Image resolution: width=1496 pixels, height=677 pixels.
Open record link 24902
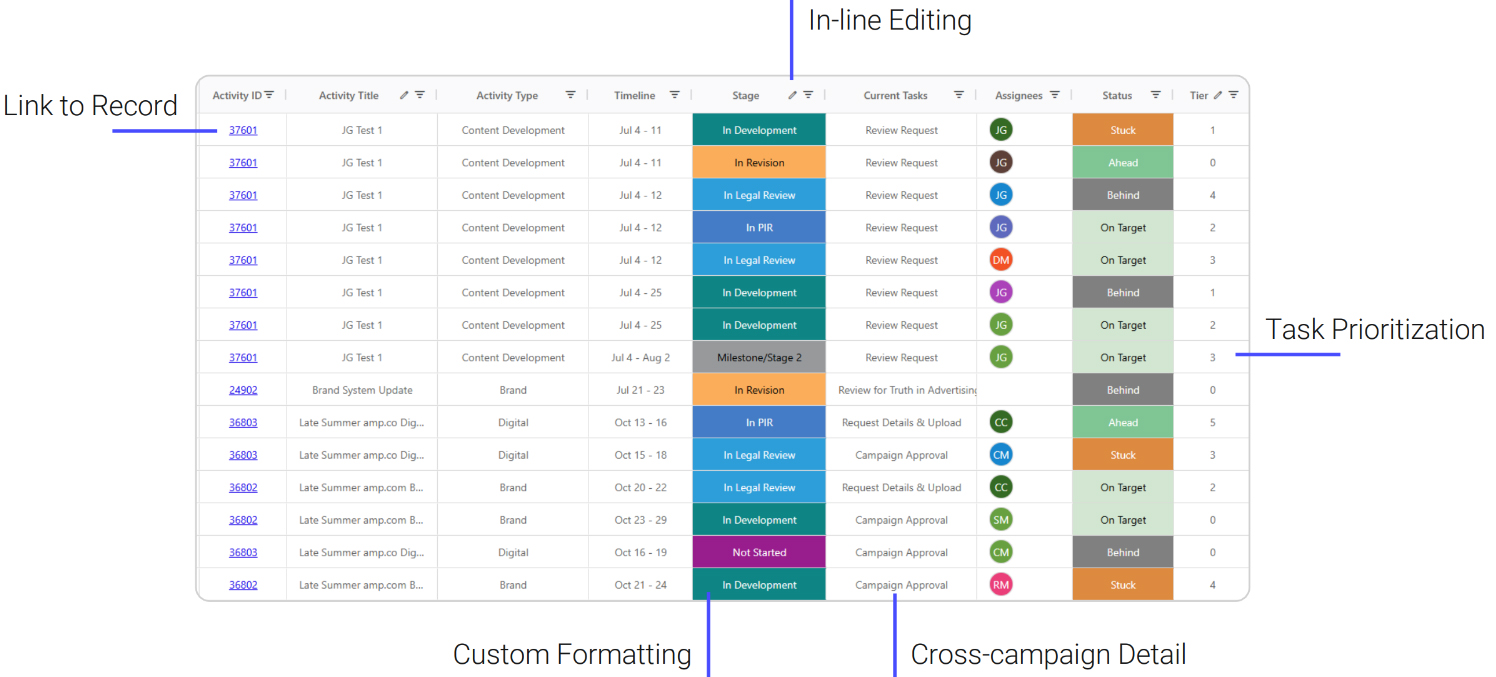243,390
